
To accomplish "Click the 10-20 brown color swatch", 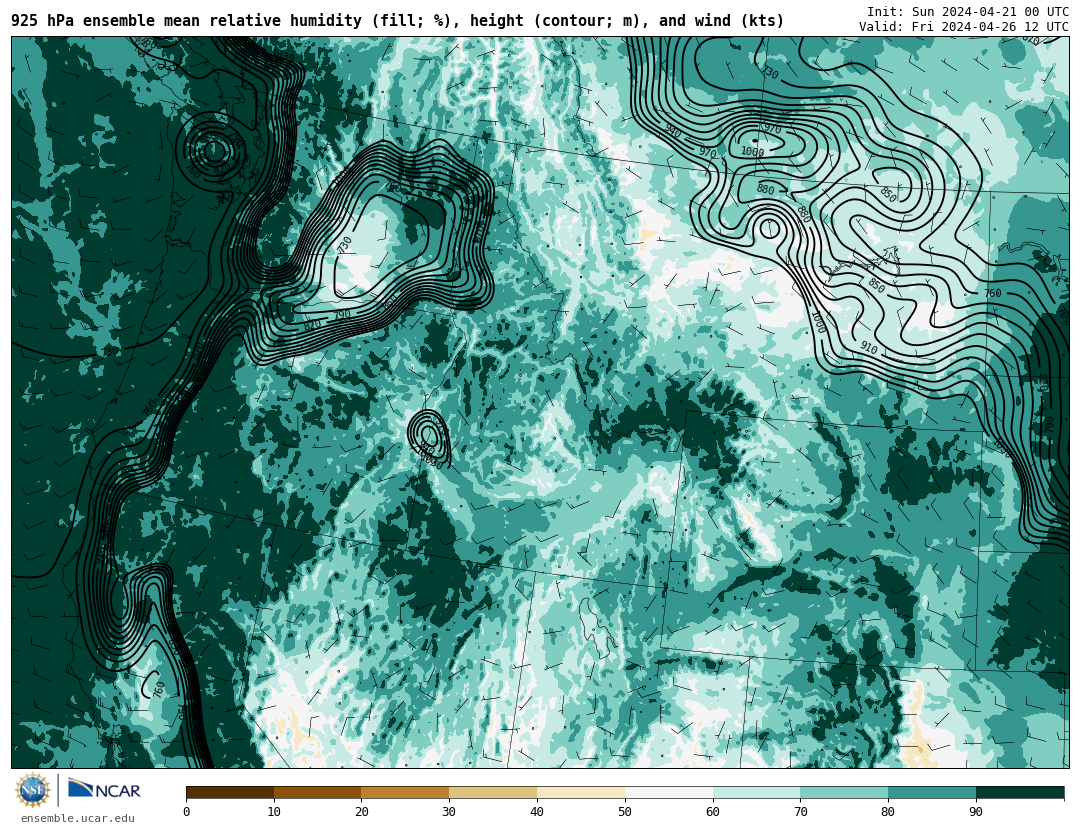I will point(318,793).
